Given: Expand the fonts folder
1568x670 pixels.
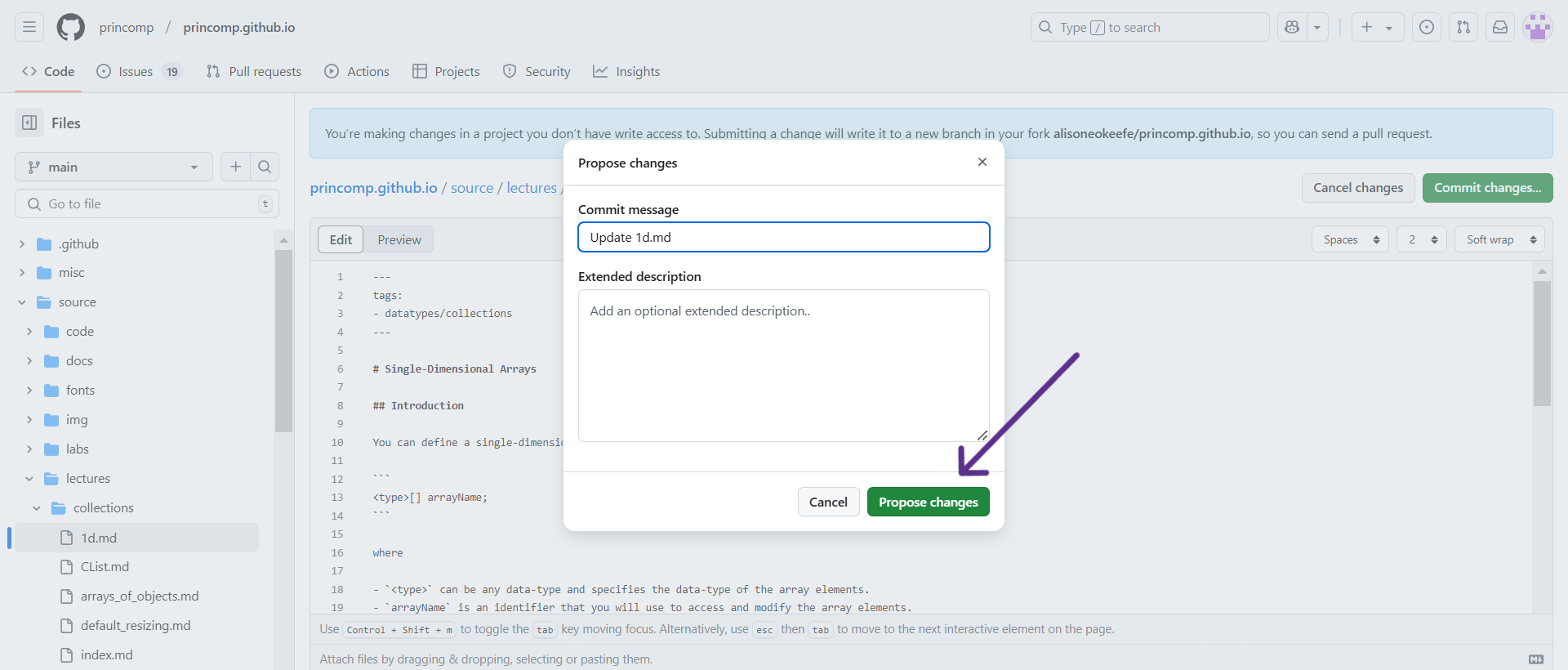Looking at the screenshot, I should [29, 391].
